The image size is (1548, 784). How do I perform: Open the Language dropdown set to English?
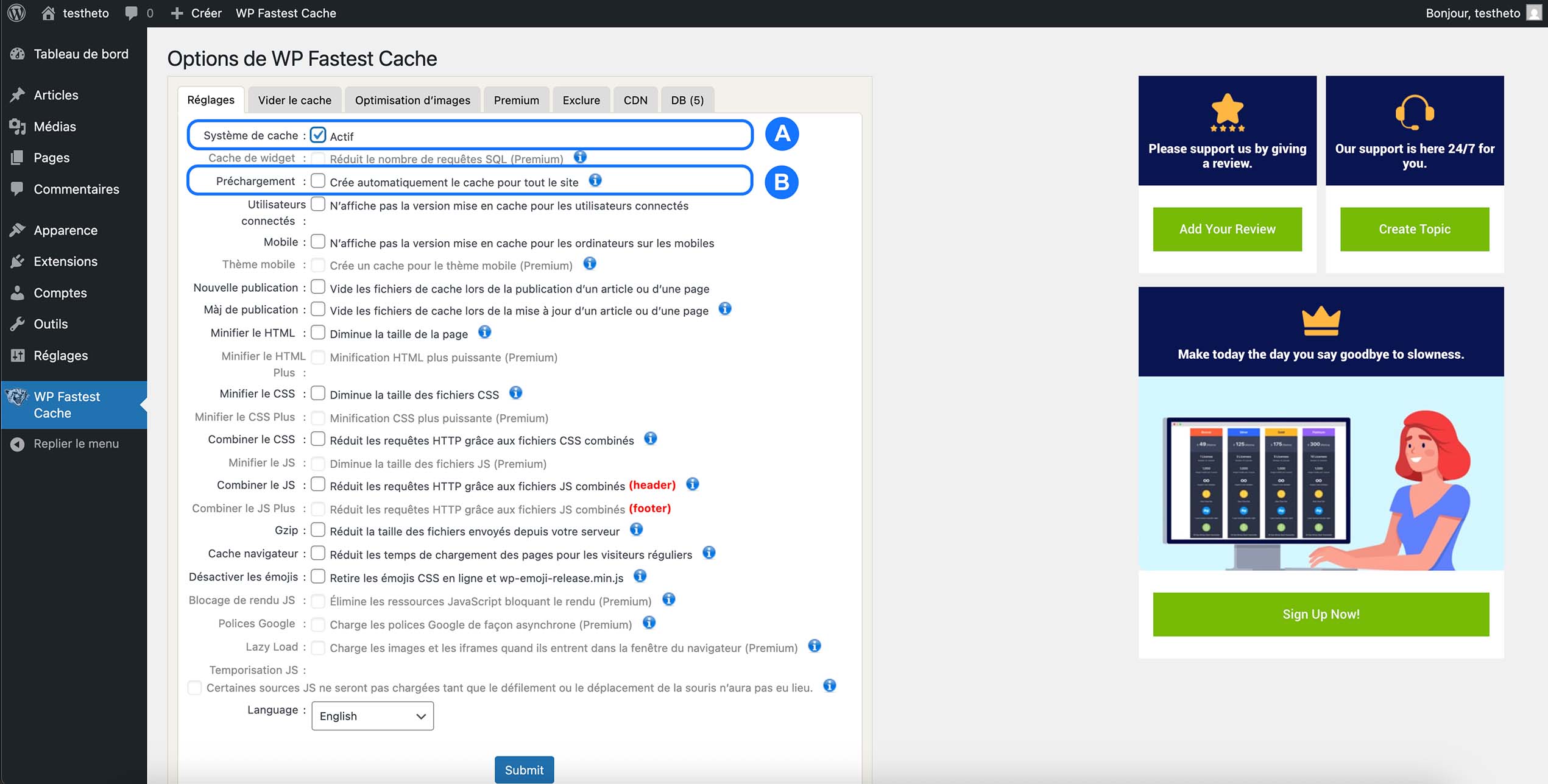[x=372, y=716]
